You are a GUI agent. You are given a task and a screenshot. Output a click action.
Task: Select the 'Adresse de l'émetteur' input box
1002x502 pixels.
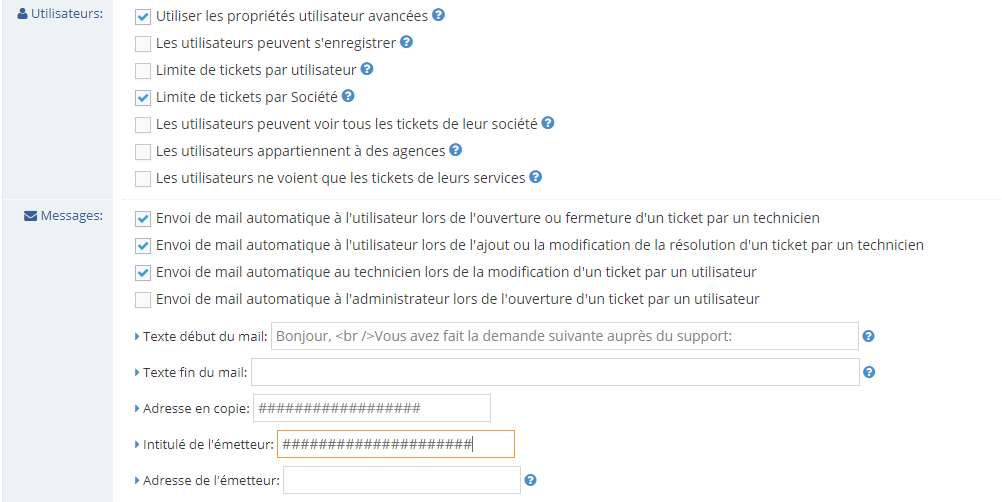pyautogui.click(x=402, y=480)
